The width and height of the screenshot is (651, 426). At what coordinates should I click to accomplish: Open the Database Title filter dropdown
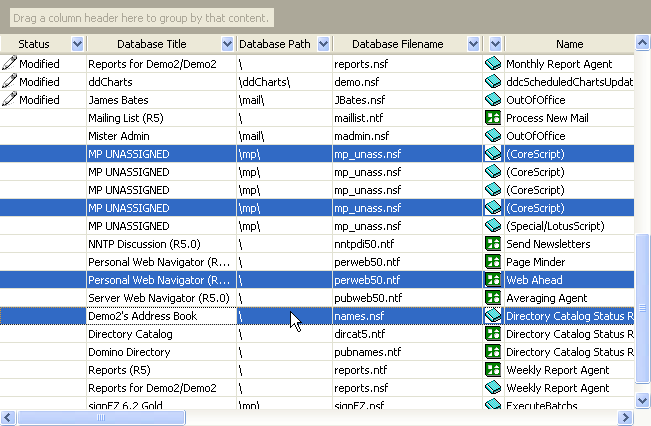(225, 44)
